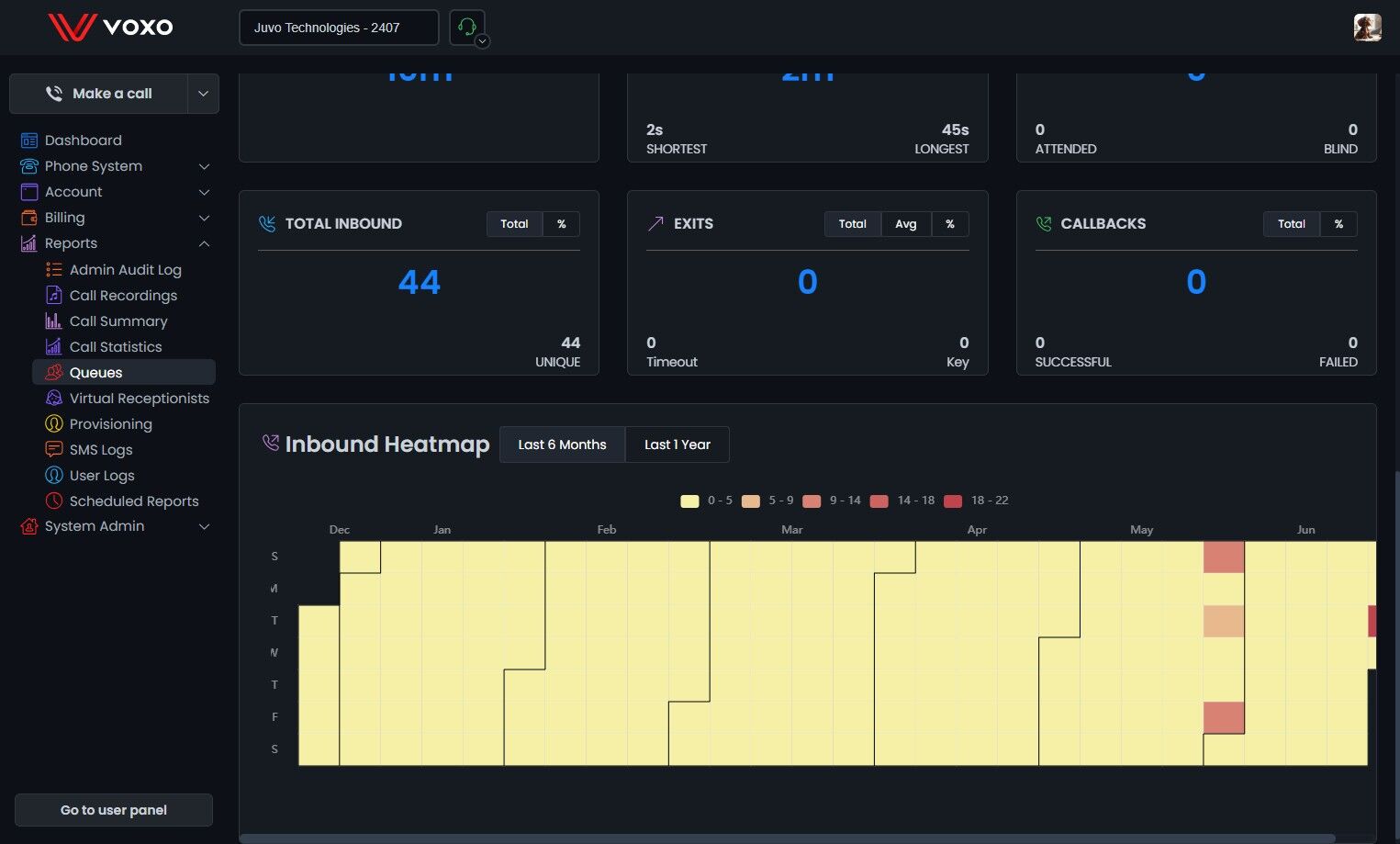Click the Call Recordings icon
This screenshot has height=844, width=1400.
[x=54, y=296]
